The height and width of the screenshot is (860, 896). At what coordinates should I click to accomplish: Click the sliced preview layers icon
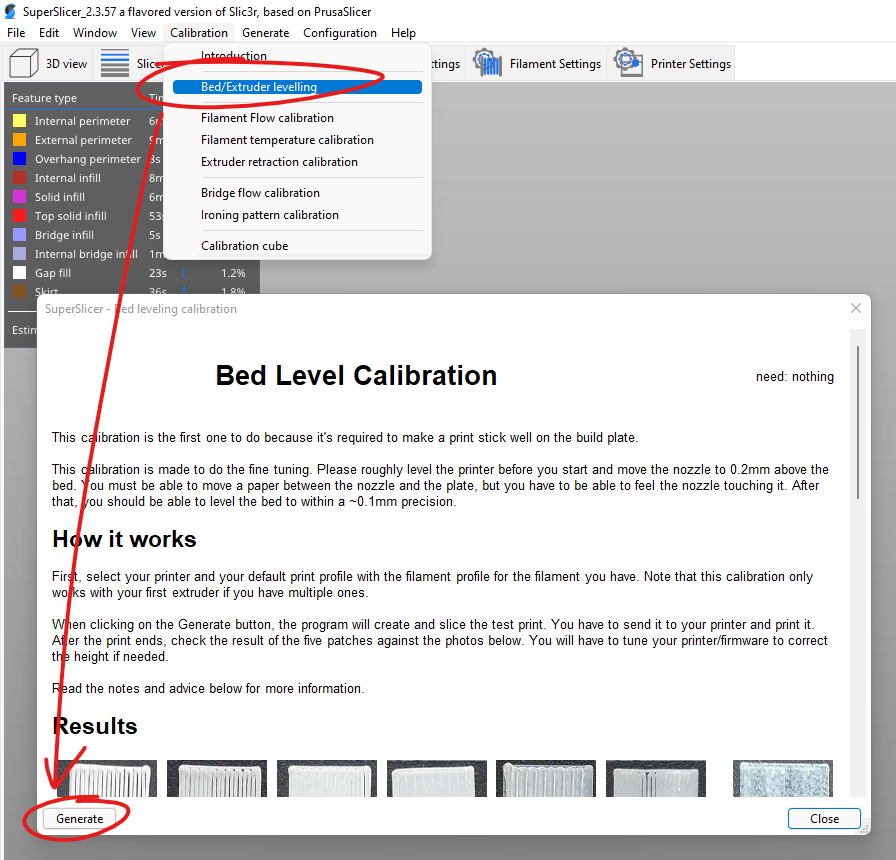(115, 63)
